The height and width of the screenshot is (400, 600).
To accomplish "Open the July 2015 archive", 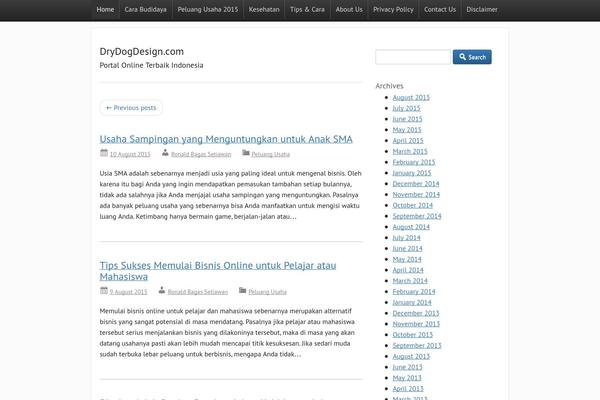I will [406, 108].
